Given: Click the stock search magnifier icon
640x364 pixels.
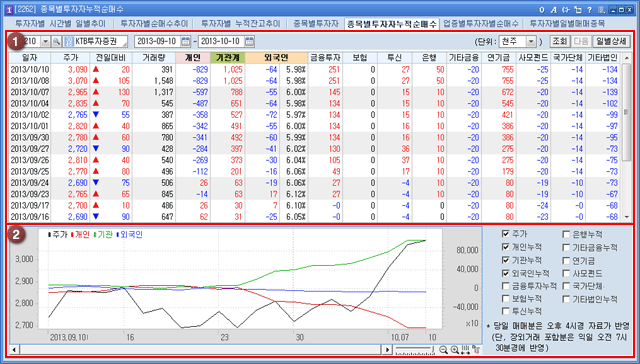Looking at the screenshot, I should [56, 41].
